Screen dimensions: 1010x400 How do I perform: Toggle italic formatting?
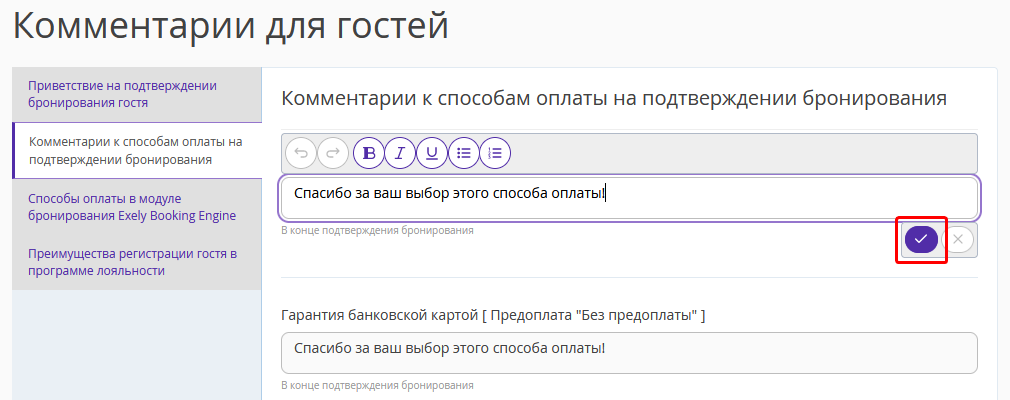click(x=401, y=153)
